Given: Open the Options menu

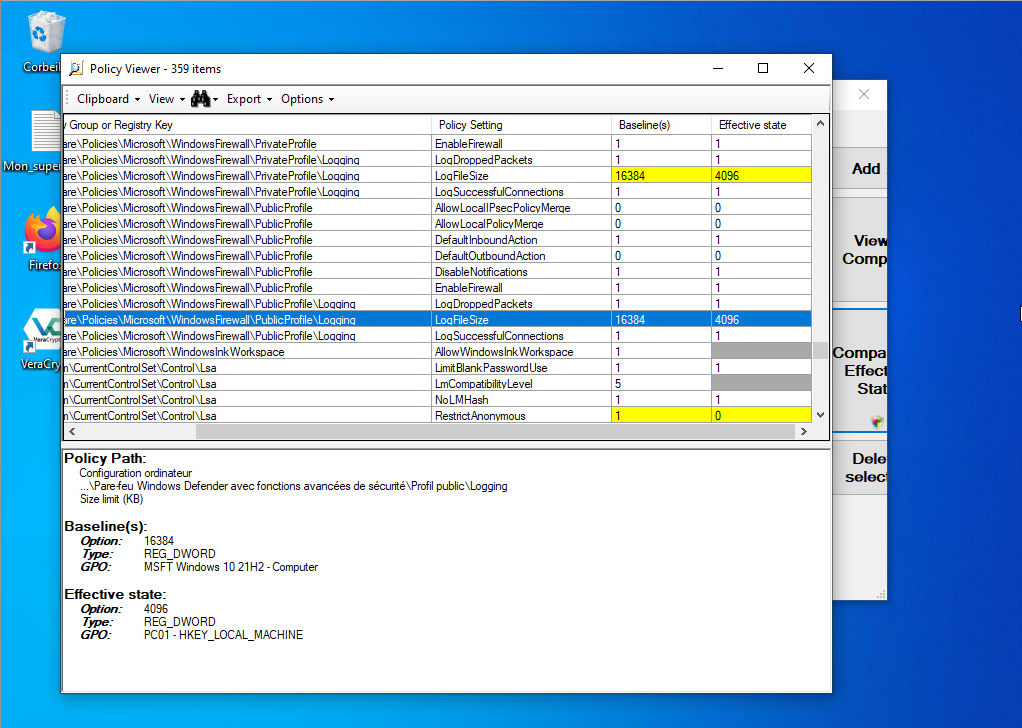Looking at the screenshot, I should click(307, 99).
